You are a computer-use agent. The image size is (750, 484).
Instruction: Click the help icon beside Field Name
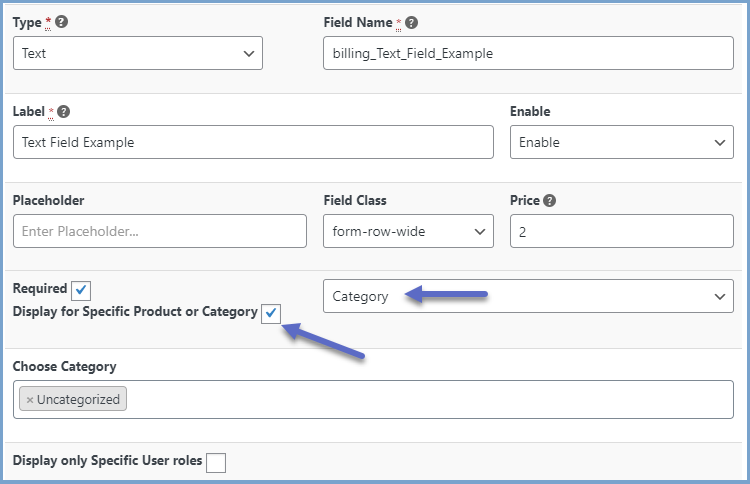[412, 22]
